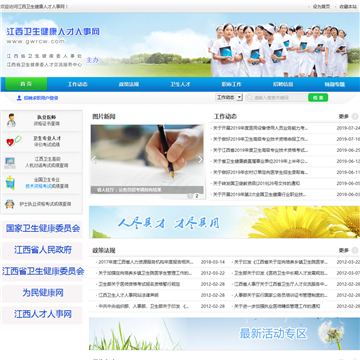
Task: Open the 政策法规 navigation menu
Action: 129,84
